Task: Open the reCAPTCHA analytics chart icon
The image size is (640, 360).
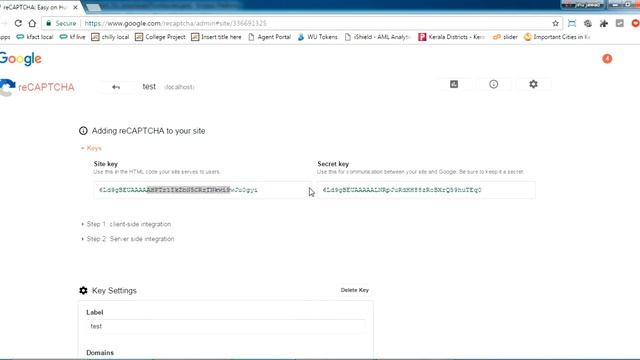Action: (454, 84)
